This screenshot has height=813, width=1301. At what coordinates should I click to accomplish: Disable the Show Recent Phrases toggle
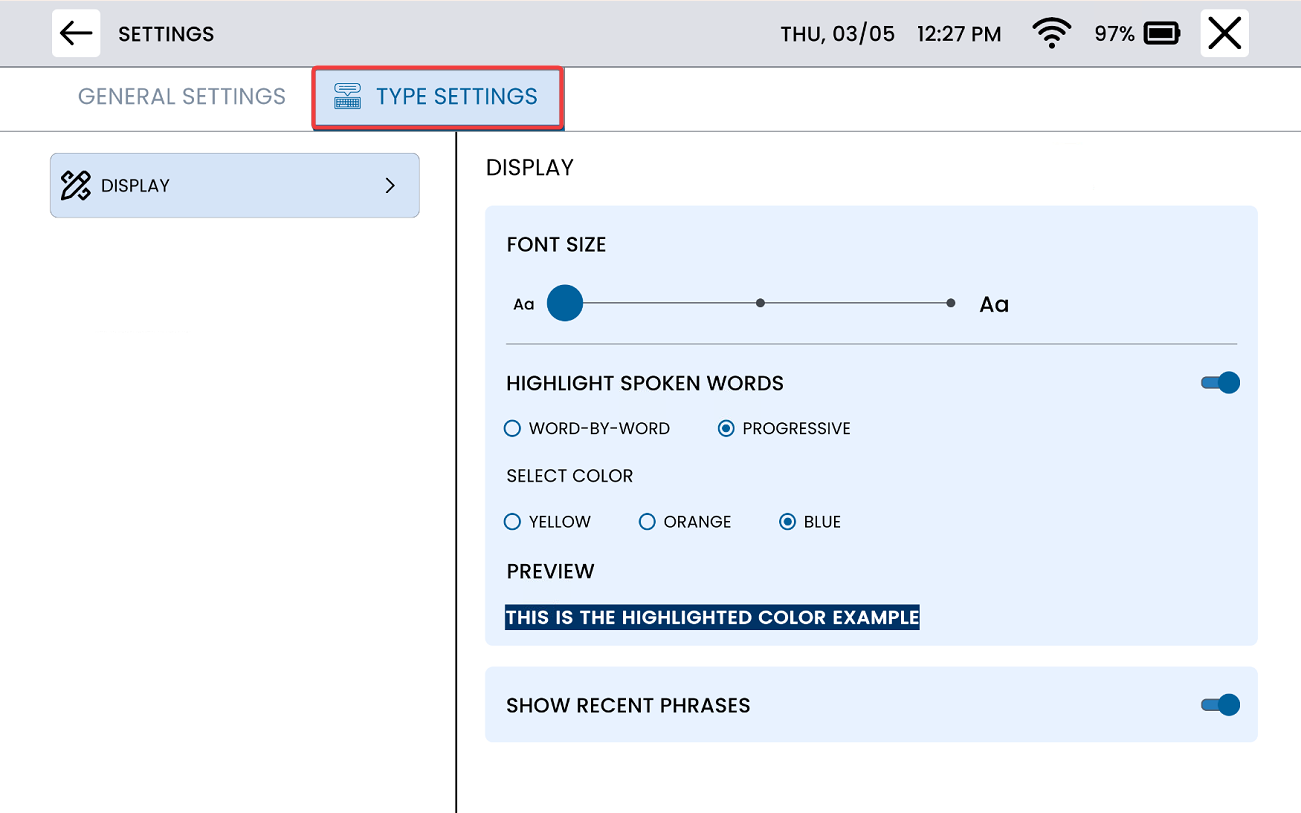(x=1220, y=705)
